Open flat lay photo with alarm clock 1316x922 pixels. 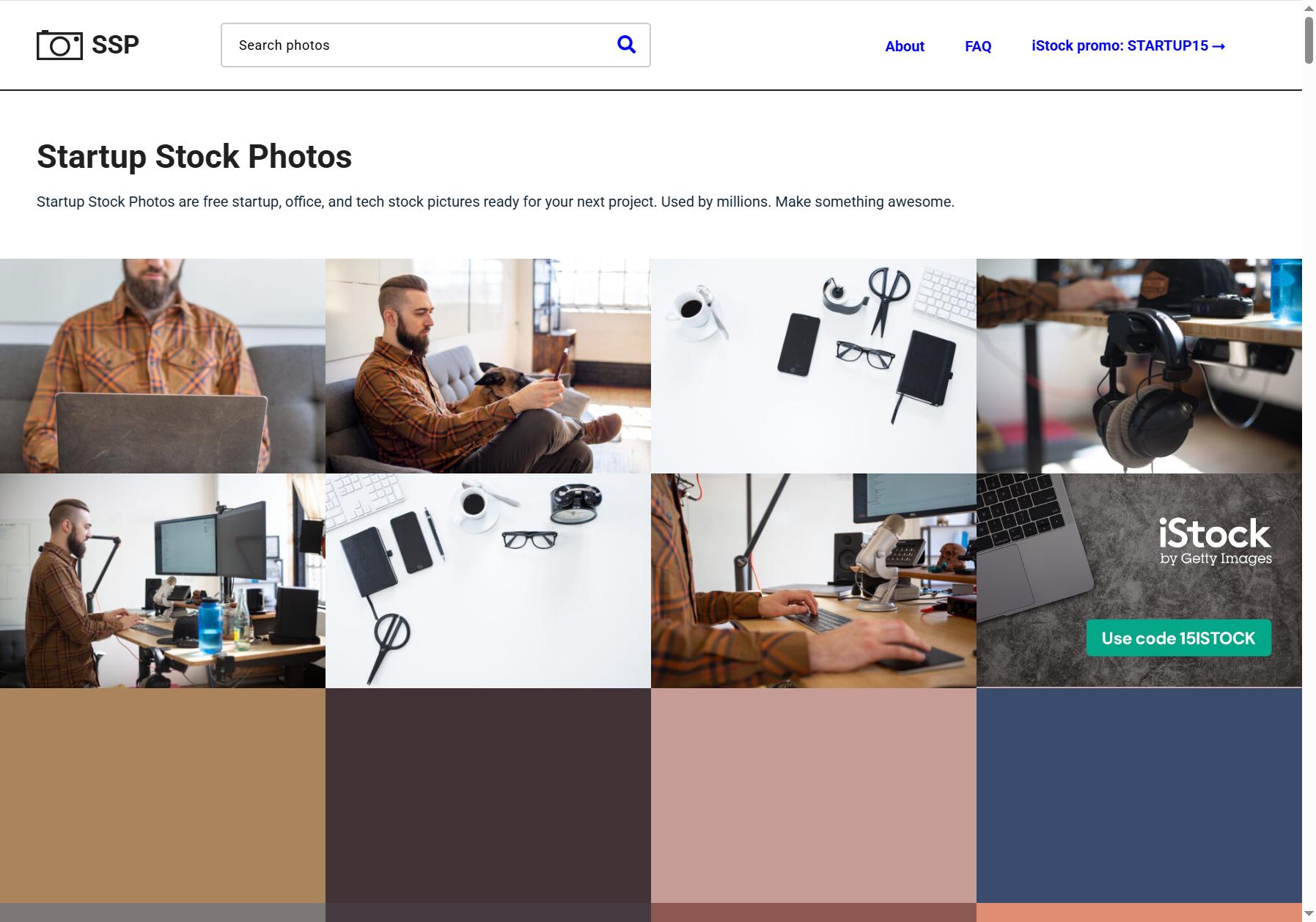pyautogui.click(x=488, y=580)
